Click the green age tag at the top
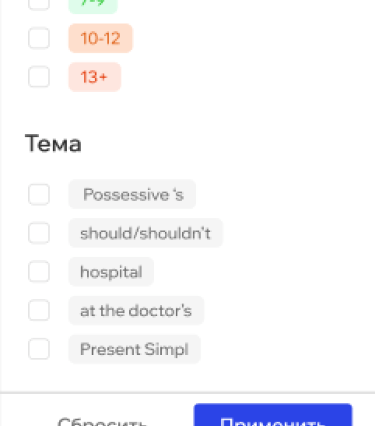Viewport: 375px width, 426px height. tap(93, 7)
